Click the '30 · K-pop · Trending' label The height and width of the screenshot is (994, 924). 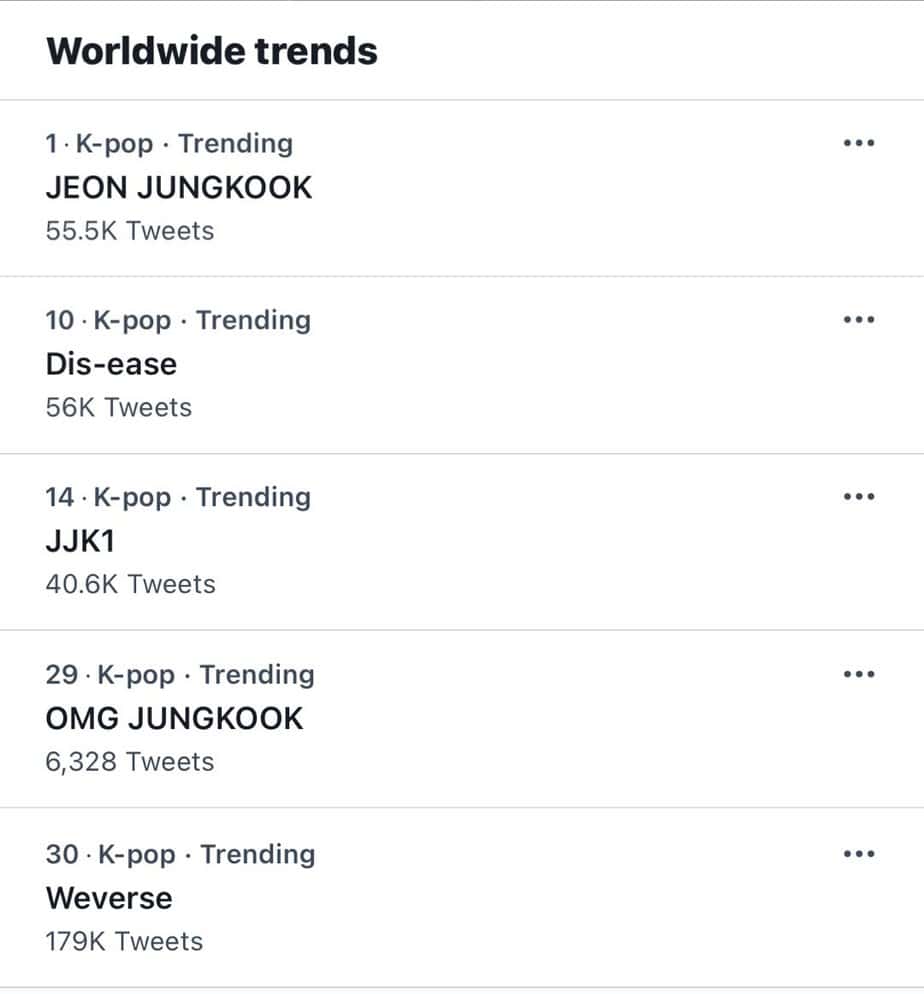(x=180, y=855)
